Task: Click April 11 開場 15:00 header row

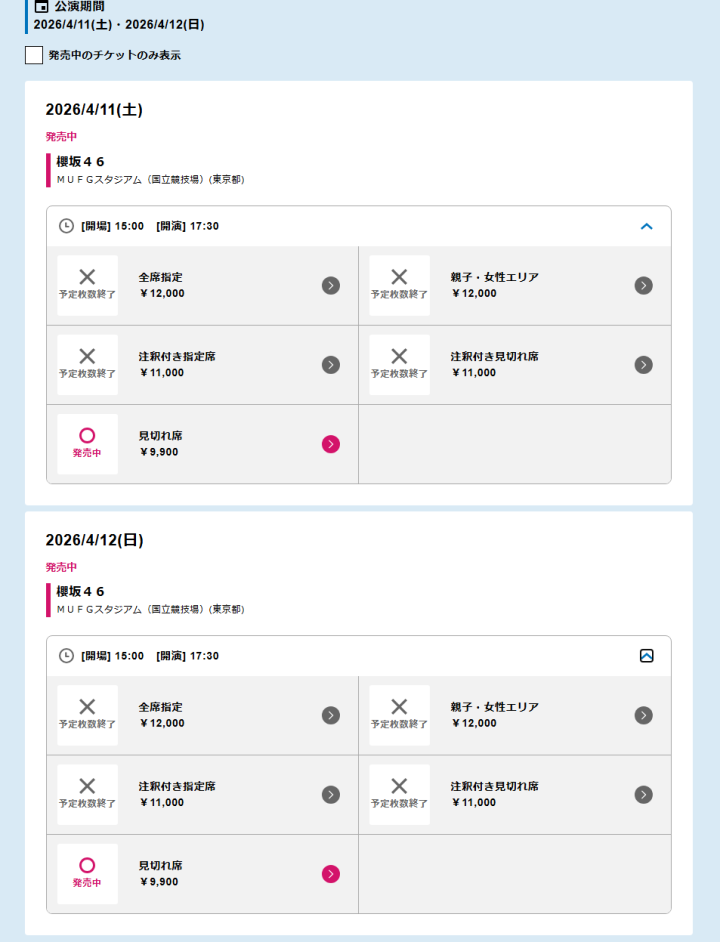Action: 150,226
